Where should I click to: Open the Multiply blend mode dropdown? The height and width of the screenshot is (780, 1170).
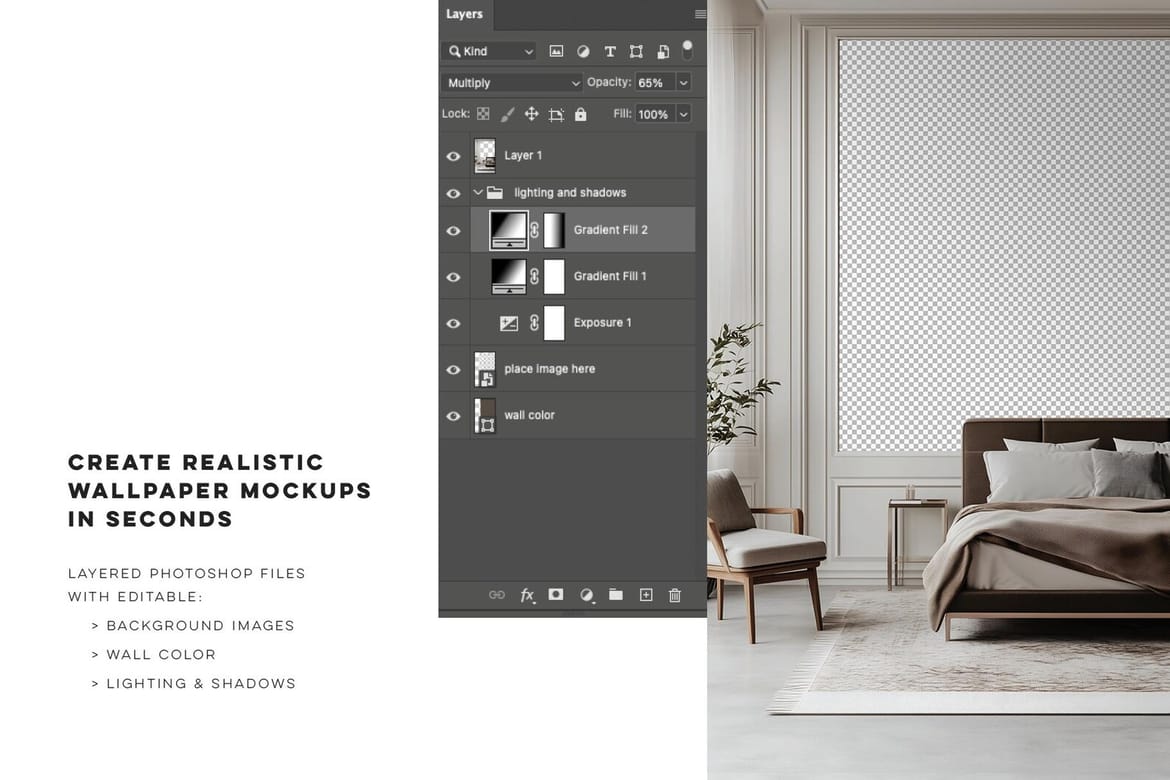point(512,83)
